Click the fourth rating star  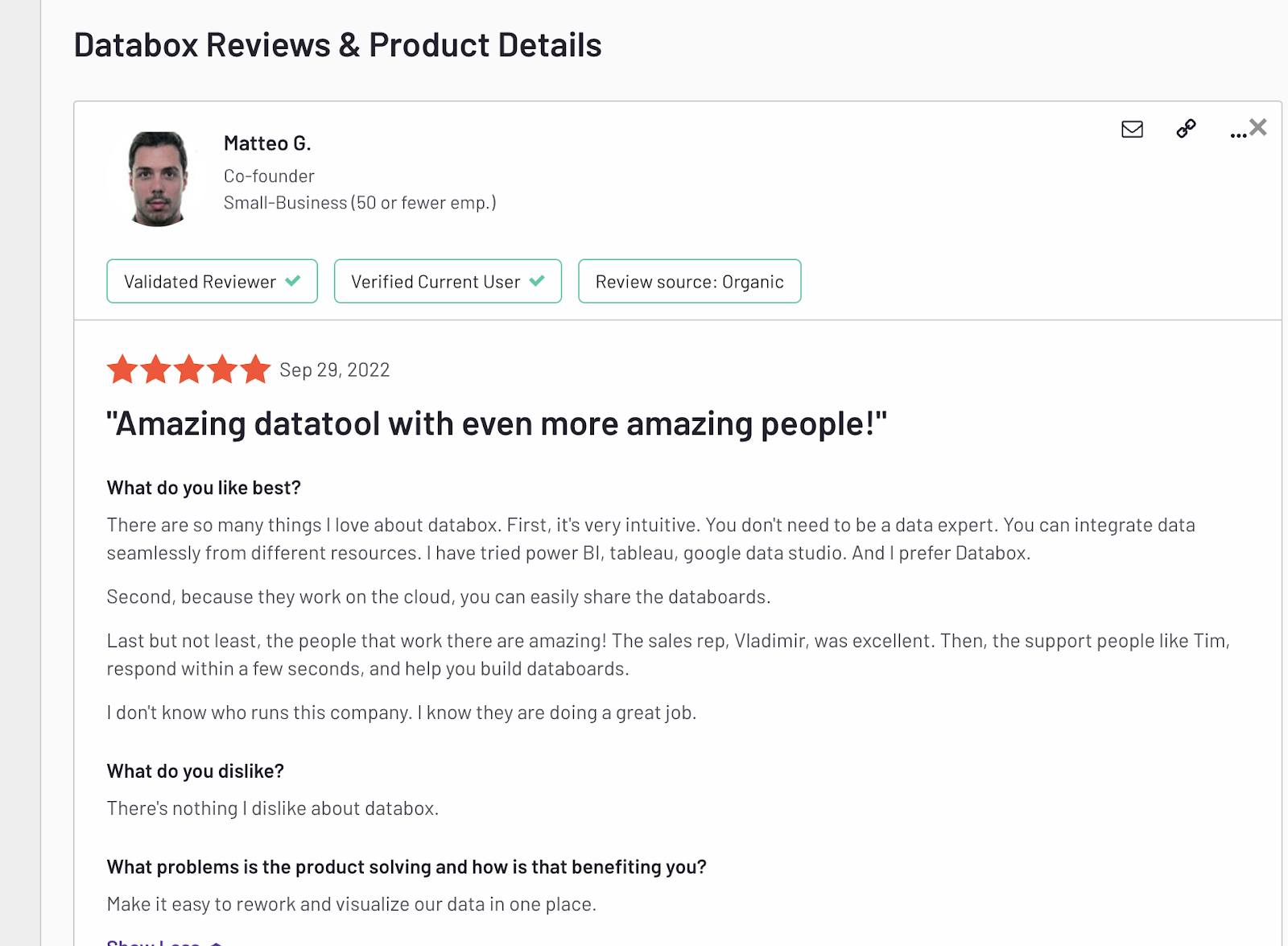coord(223,370)
